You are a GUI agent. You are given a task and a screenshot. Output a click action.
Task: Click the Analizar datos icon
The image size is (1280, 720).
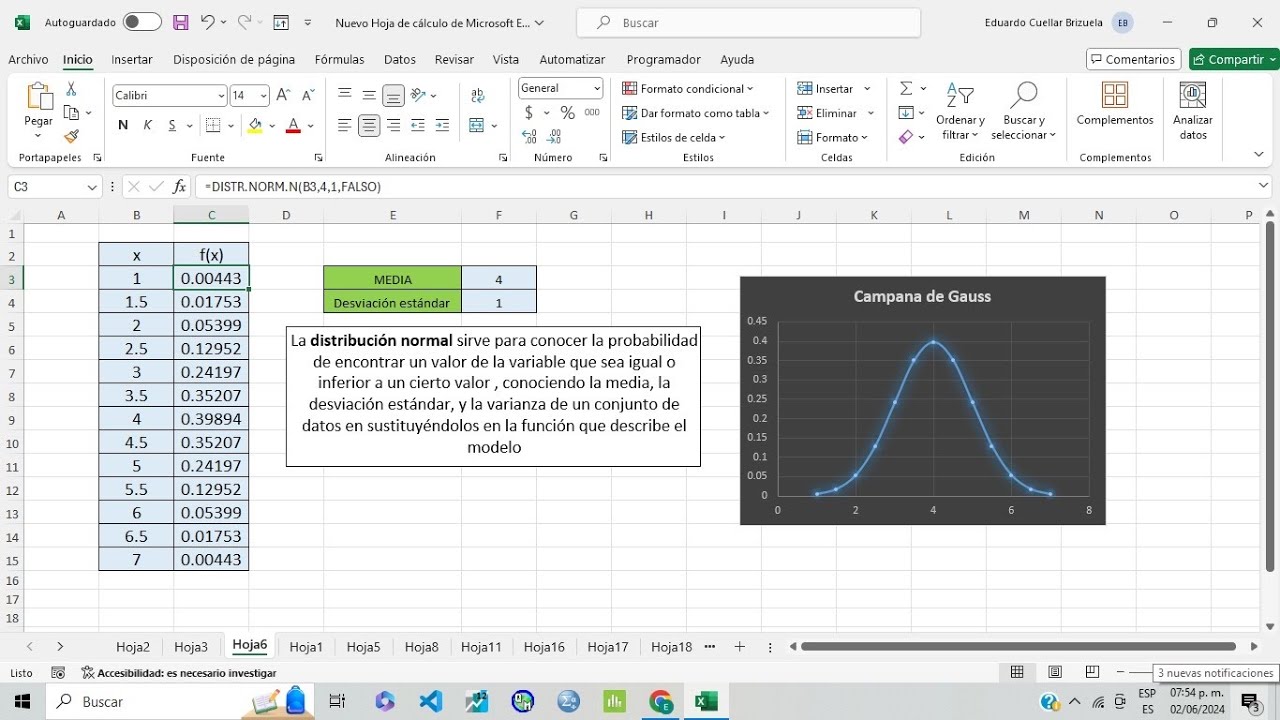click(1193, 111)
